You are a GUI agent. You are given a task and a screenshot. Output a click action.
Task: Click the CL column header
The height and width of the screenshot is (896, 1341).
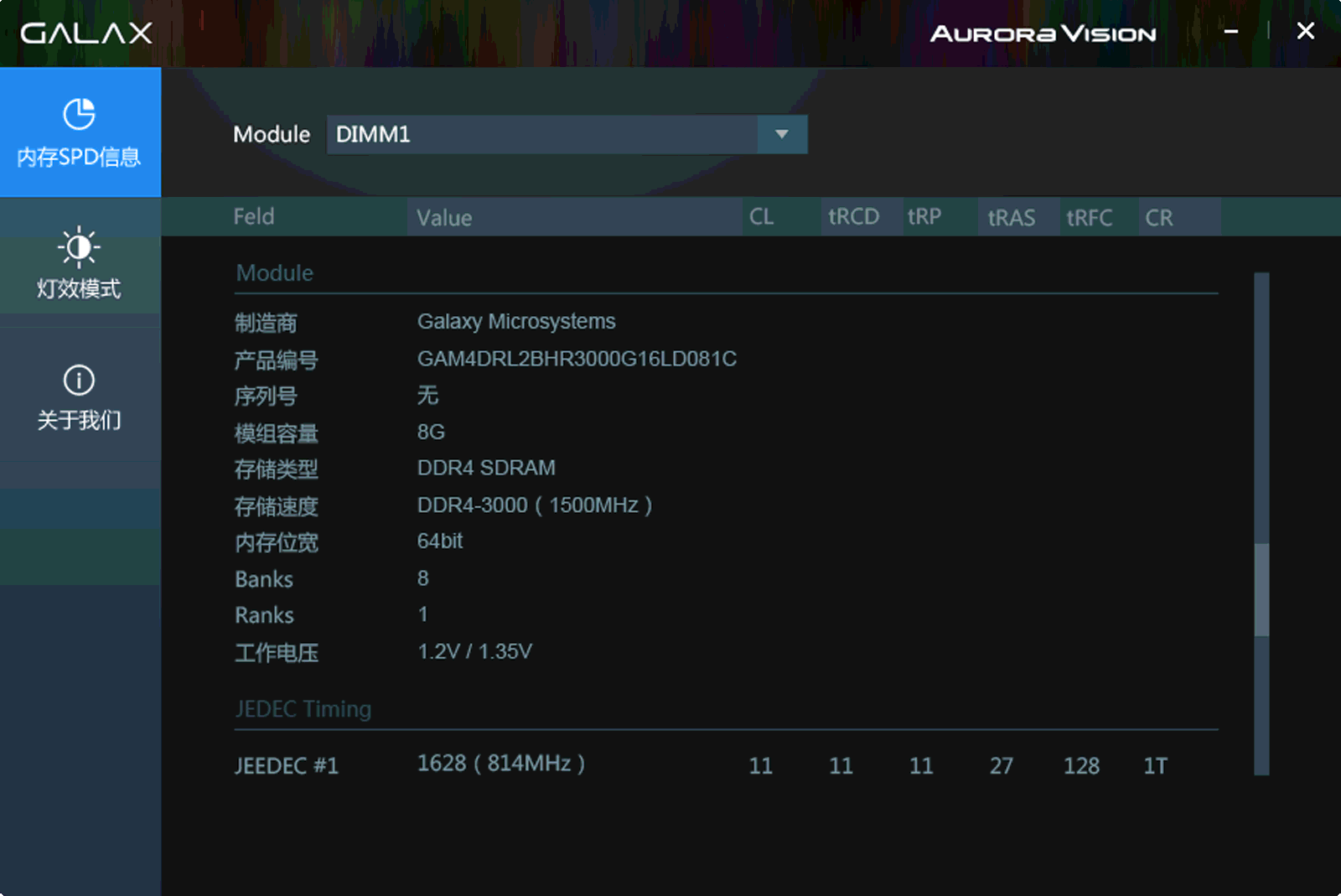[761, 216]
